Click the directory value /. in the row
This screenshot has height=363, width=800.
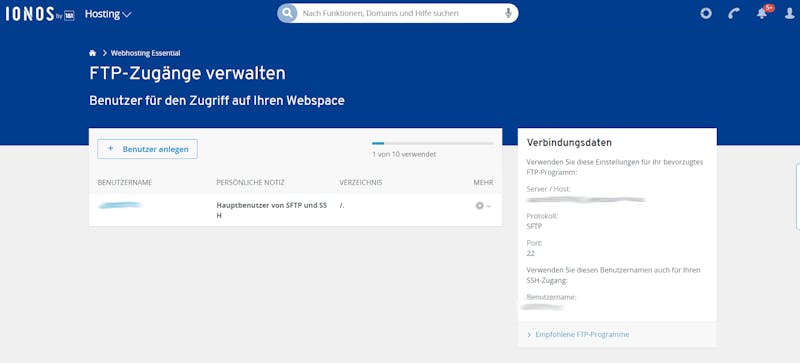point(342,206)
